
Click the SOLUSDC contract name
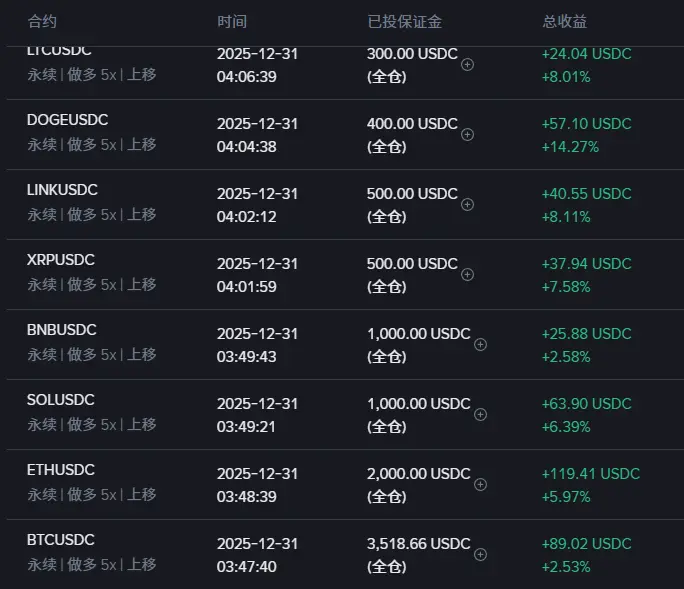pyautogui.click(x=60, y=400)
